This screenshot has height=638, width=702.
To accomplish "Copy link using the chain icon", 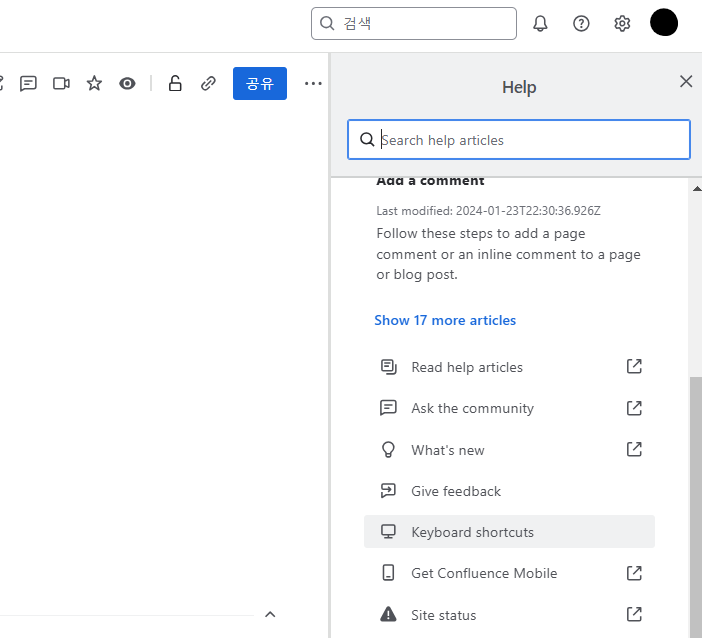I will point(208,84).
